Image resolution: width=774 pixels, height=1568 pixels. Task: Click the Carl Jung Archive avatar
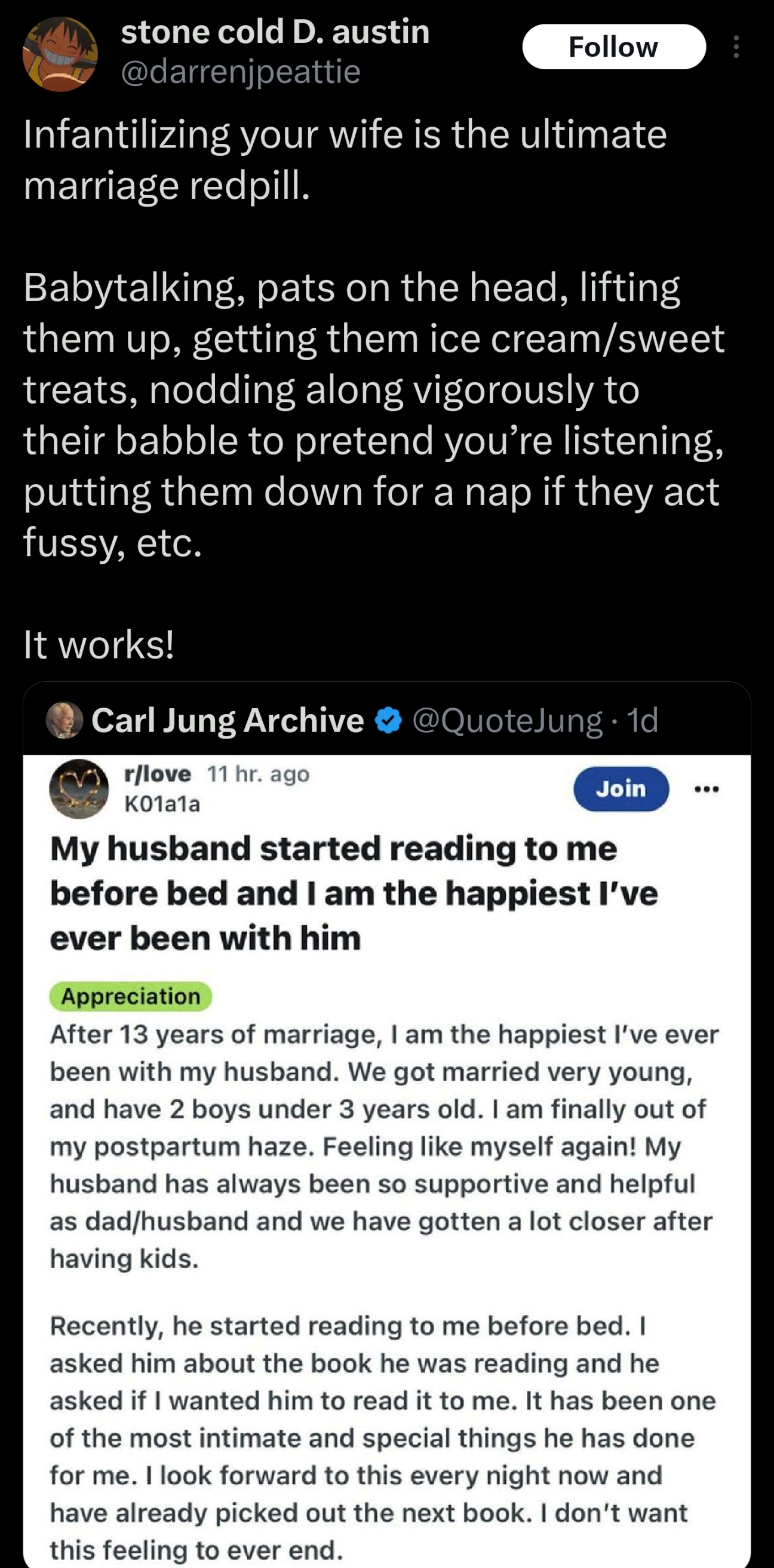64,720
